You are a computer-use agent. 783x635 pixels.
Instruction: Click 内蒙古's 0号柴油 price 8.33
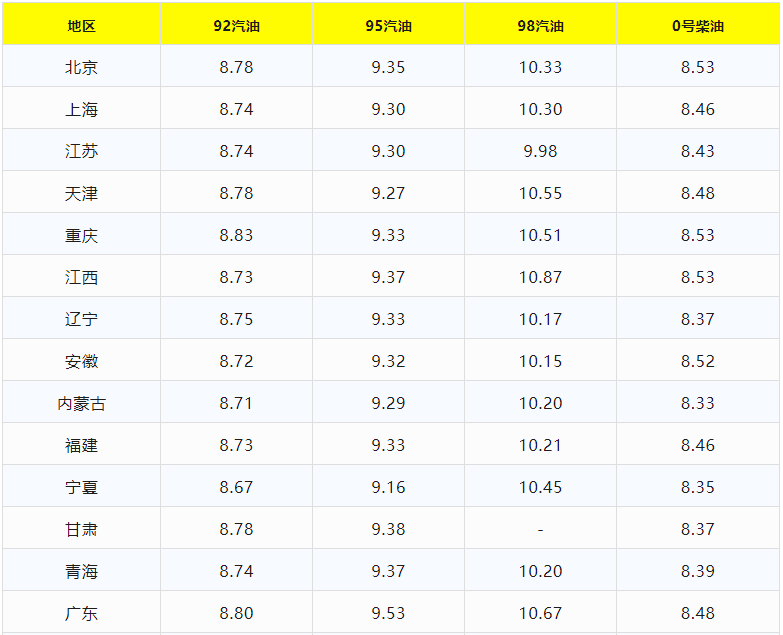tap(698, 403)
